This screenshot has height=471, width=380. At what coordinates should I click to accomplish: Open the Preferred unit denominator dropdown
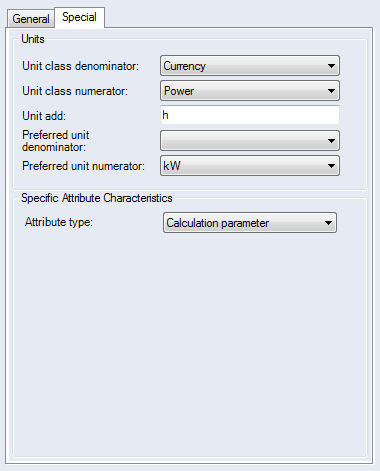click(x=250, y=141)
